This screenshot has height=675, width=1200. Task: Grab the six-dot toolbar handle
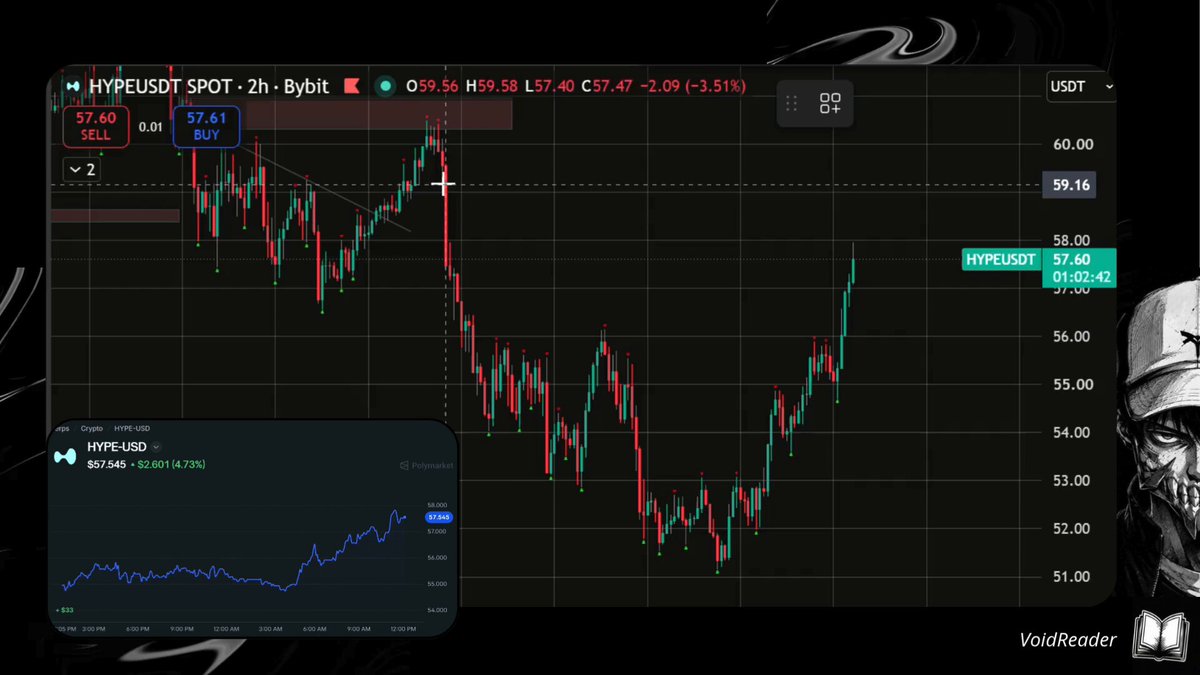791,103
